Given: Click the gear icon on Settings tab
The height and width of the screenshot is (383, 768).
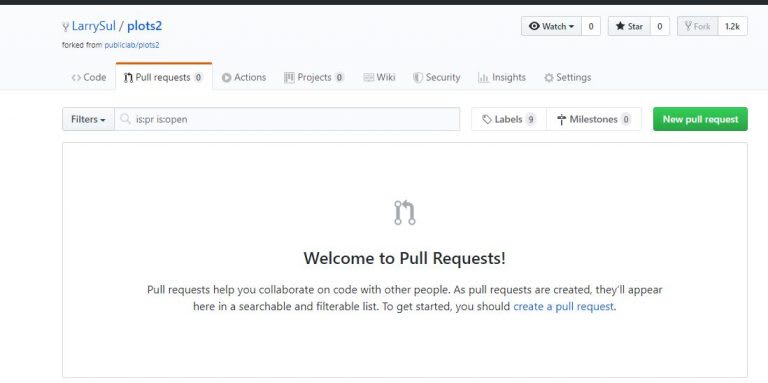Looking at the screenshot, I should 549,77.
